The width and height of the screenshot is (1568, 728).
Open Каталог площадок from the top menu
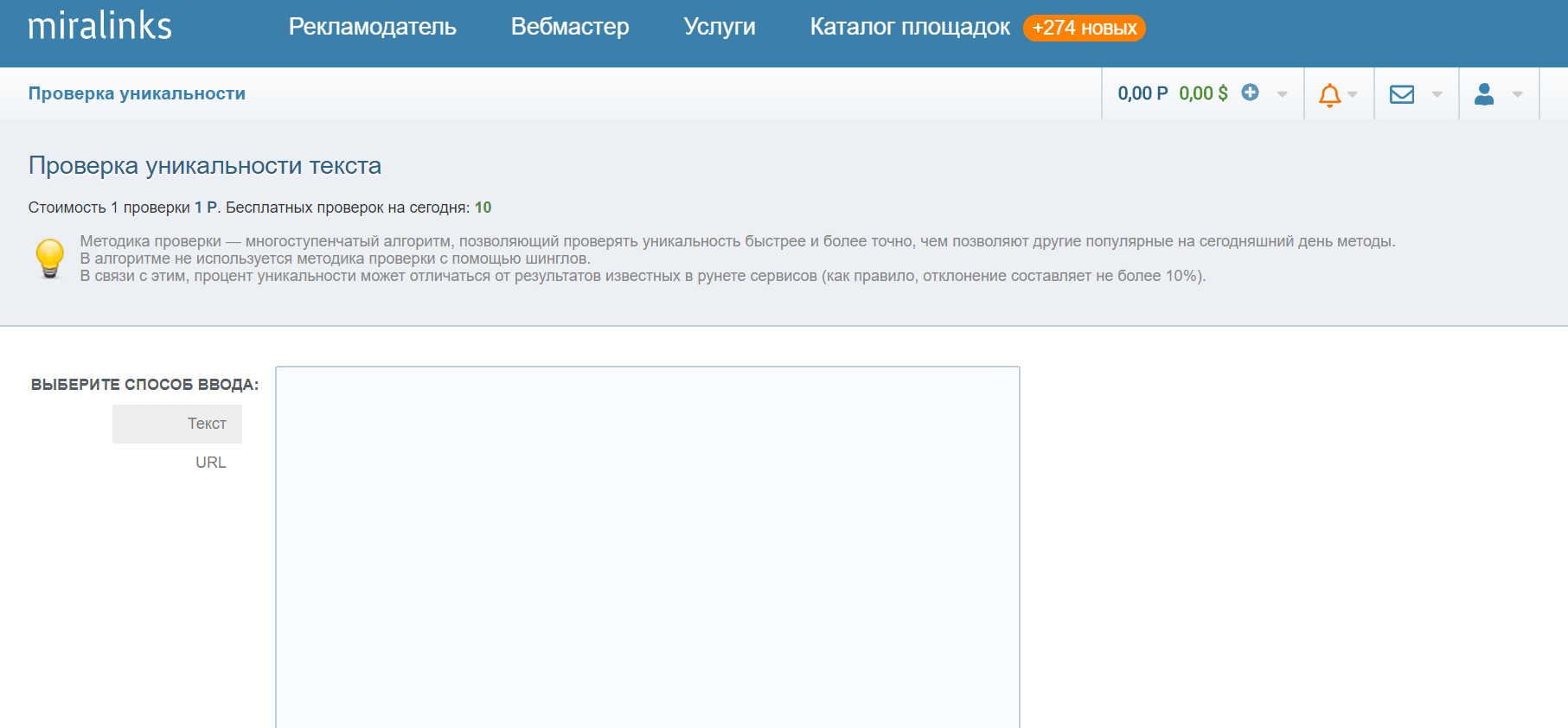pyautogui.click(x=909, y=27)
